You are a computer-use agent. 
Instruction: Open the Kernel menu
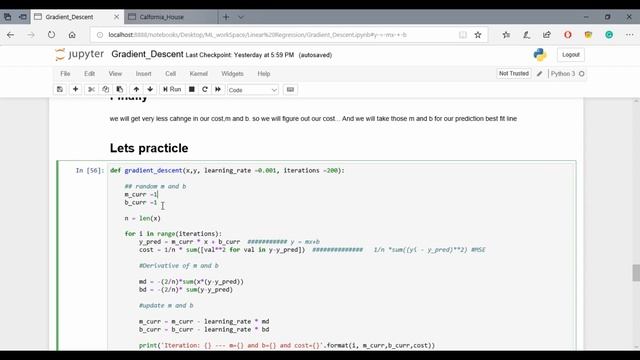pos(199,74)
